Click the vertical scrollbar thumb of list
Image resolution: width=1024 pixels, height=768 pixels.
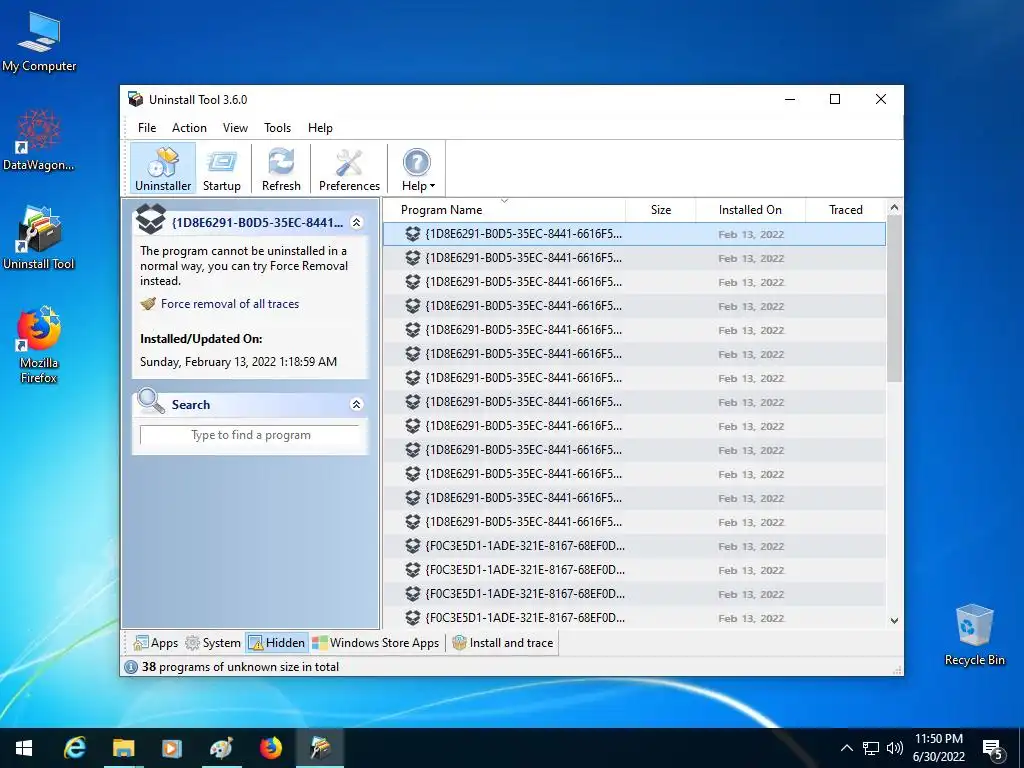[894, 298]
